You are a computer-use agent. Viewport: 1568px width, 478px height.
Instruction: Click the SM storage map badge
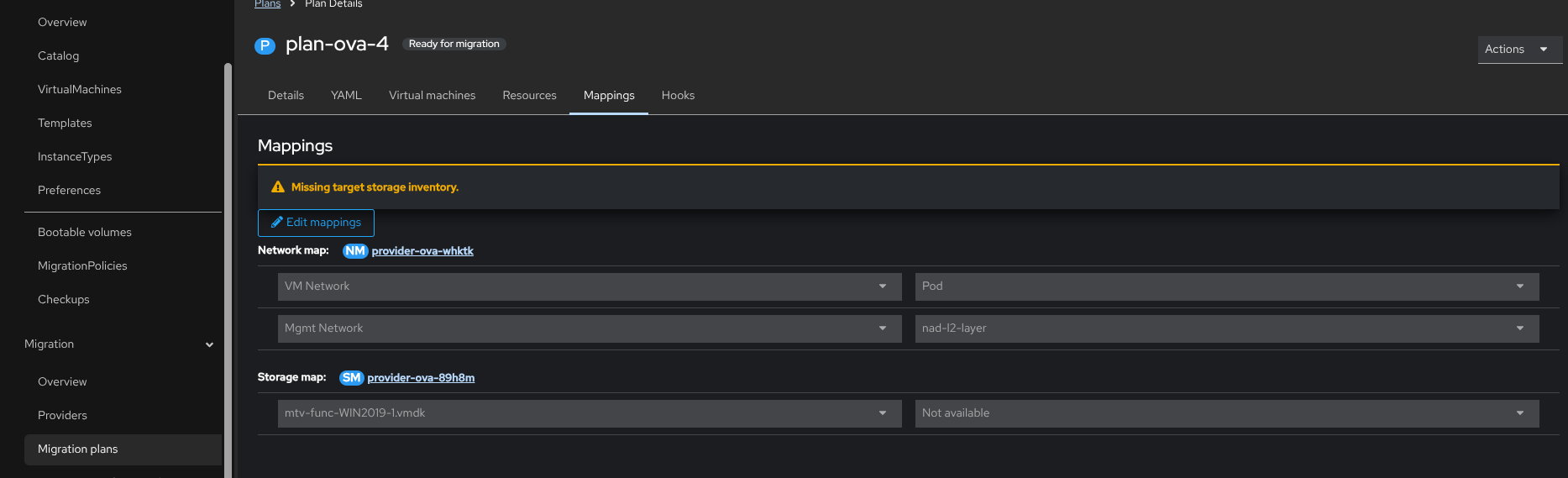click(351, 378)
